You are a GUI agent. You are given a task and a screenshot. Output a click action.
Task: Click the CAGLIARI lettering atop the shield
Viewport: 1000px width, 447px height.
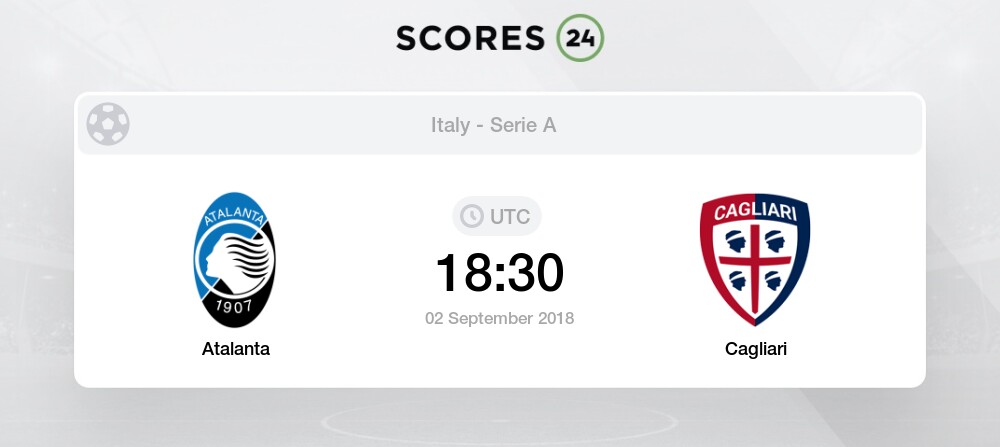point(755,212)
